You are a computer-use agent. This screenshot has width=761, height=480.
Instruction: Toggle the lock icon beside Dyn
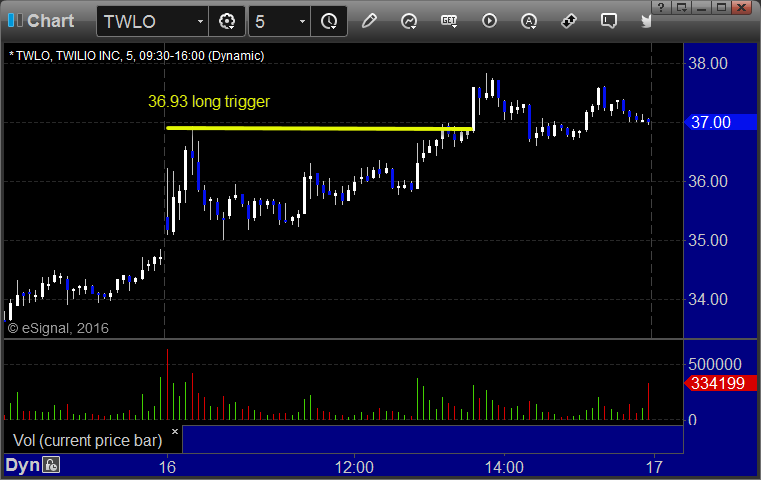coord(51,465)
